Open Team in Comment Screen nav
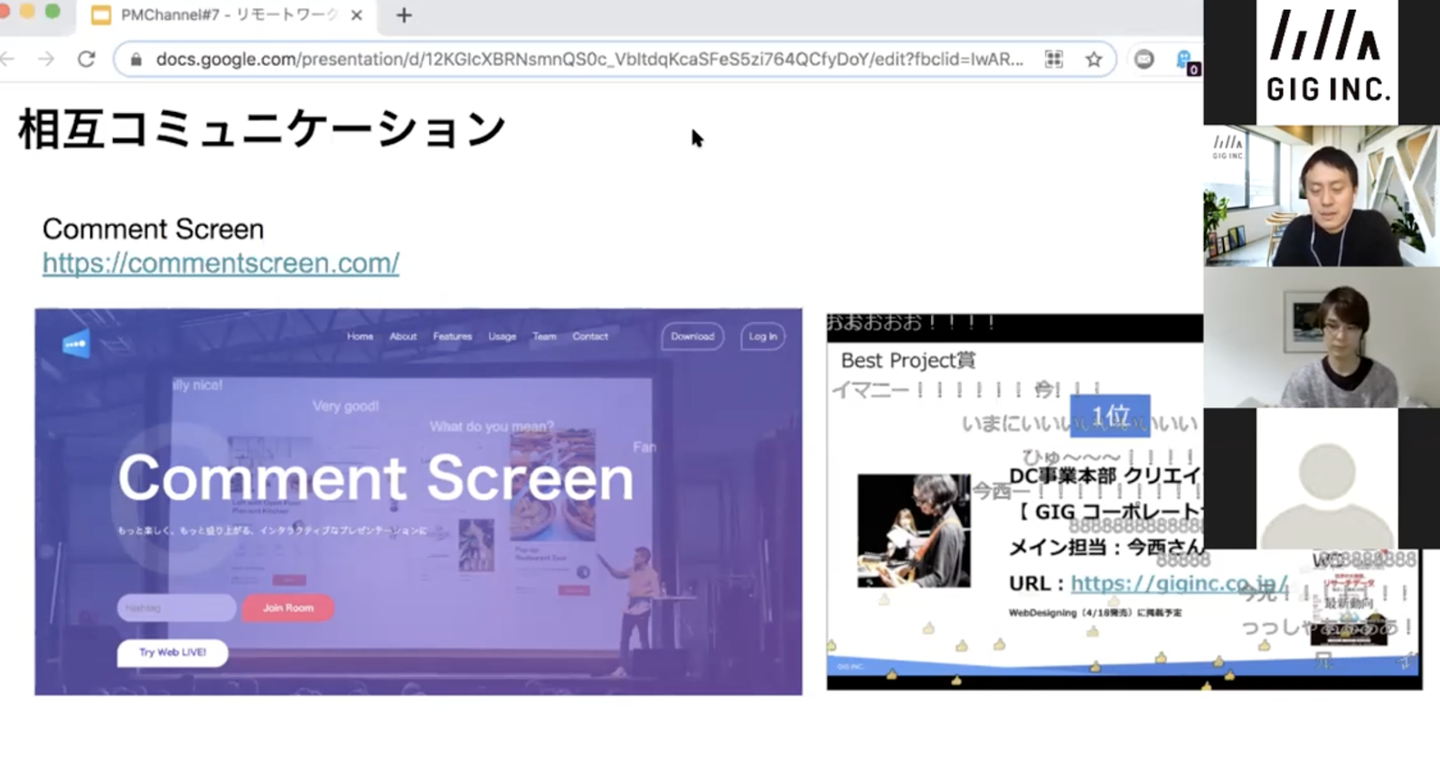This screenshot has height=767, width=1440. coord(544,336)
